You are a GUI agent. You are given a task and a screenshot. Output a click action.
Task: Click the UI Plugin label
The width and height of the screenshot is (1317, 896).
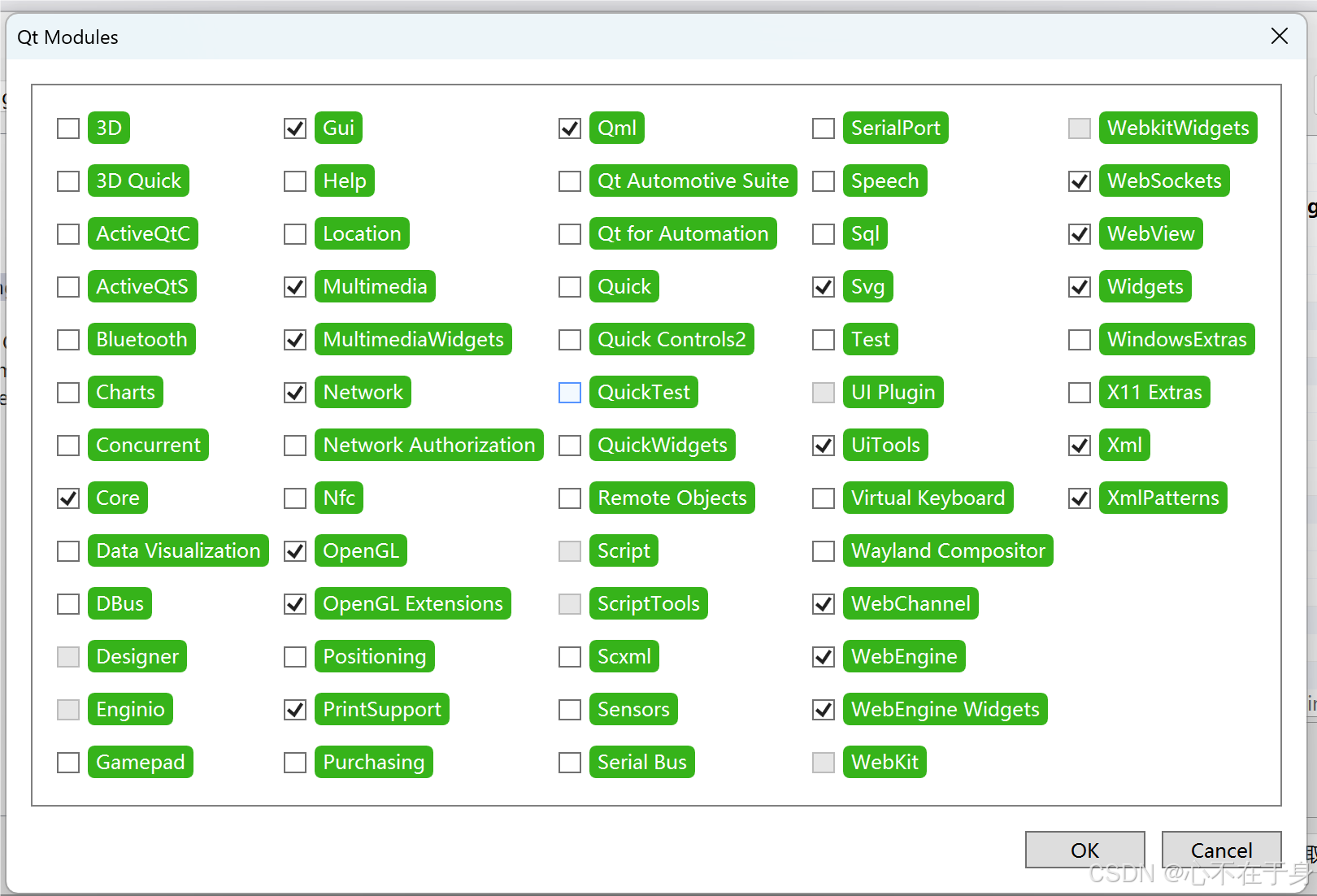click(893, 392)
